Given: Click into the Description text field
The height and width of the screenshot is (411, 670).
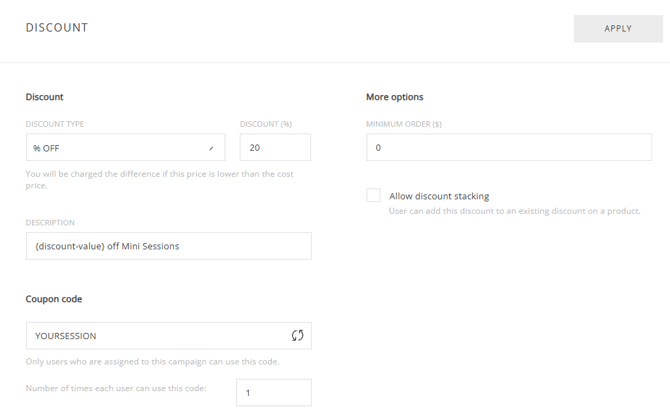Looking at the screenshot, I should point(168,246).
